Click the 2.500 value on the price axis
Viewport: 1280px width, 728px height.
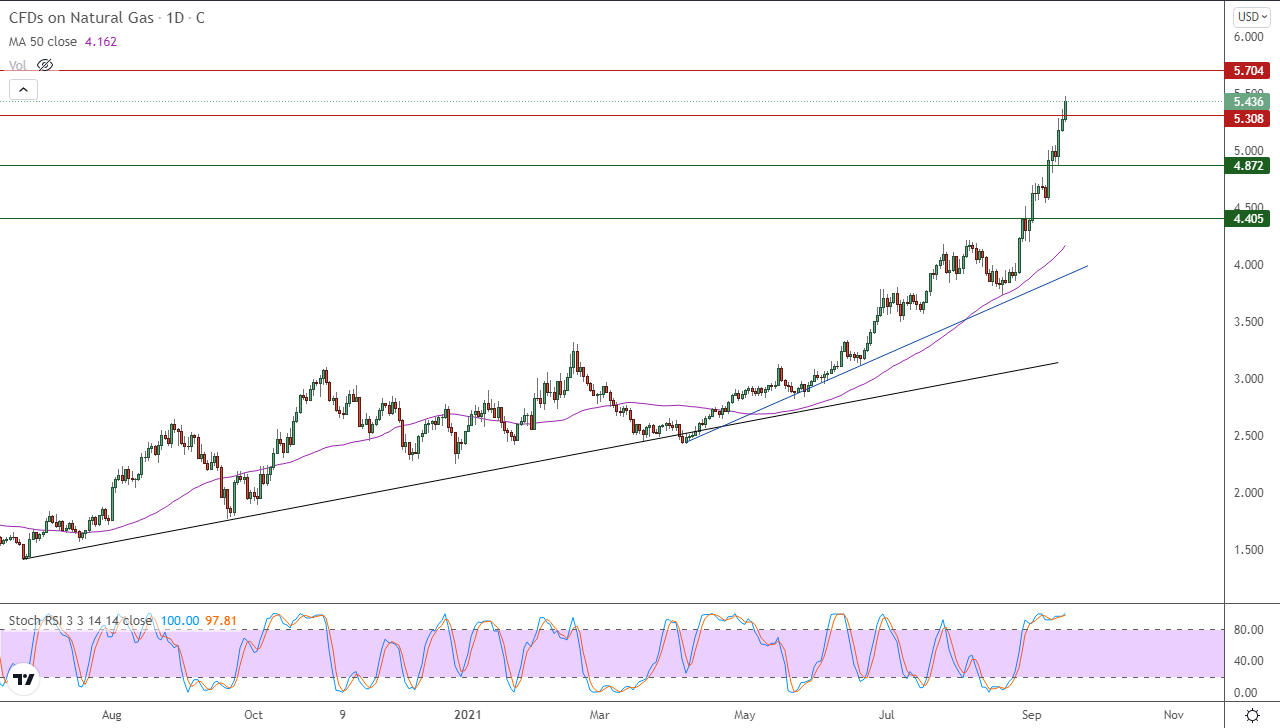click(1249, 436)
